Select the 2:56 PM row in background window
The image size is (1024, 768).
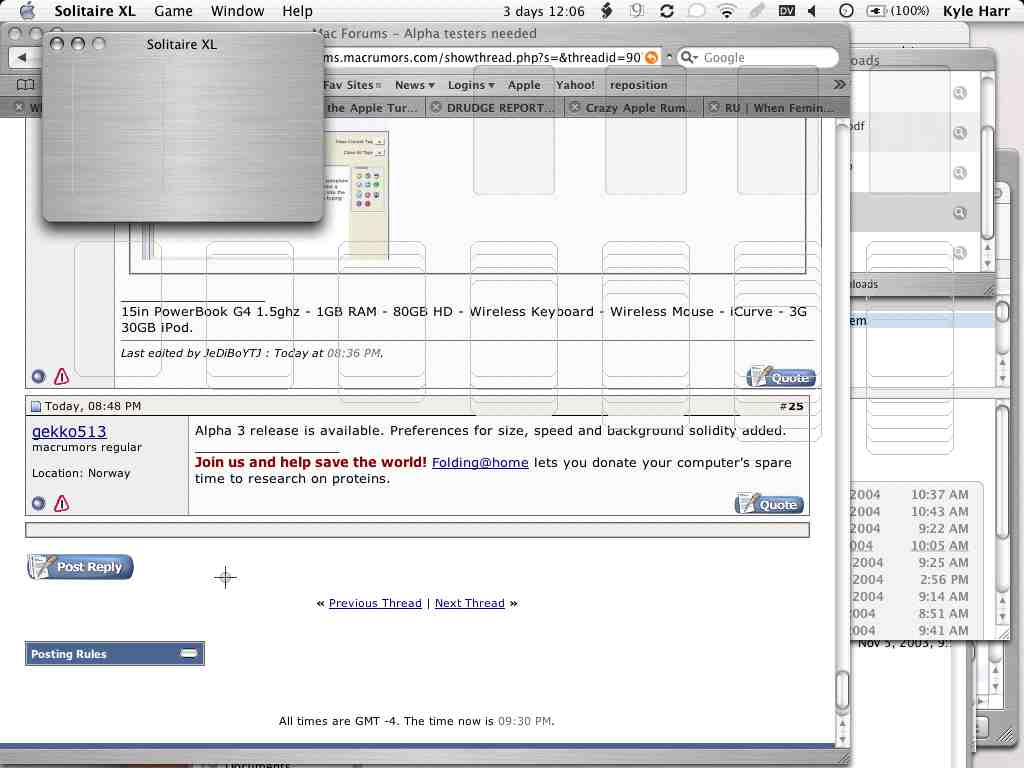[x=909, y=579]
